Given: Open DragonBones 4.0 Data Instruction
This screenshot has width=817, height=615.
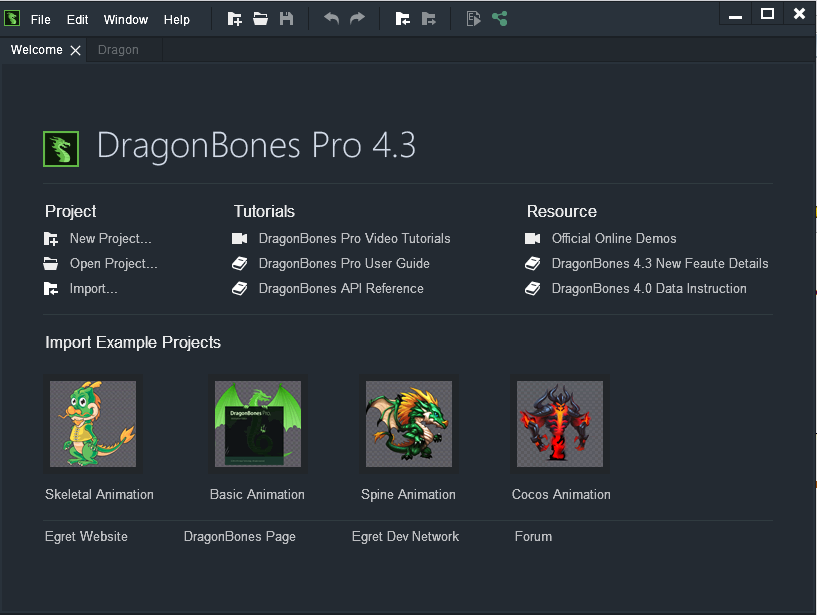Looking at the screenshot, I should click(649, 289).
